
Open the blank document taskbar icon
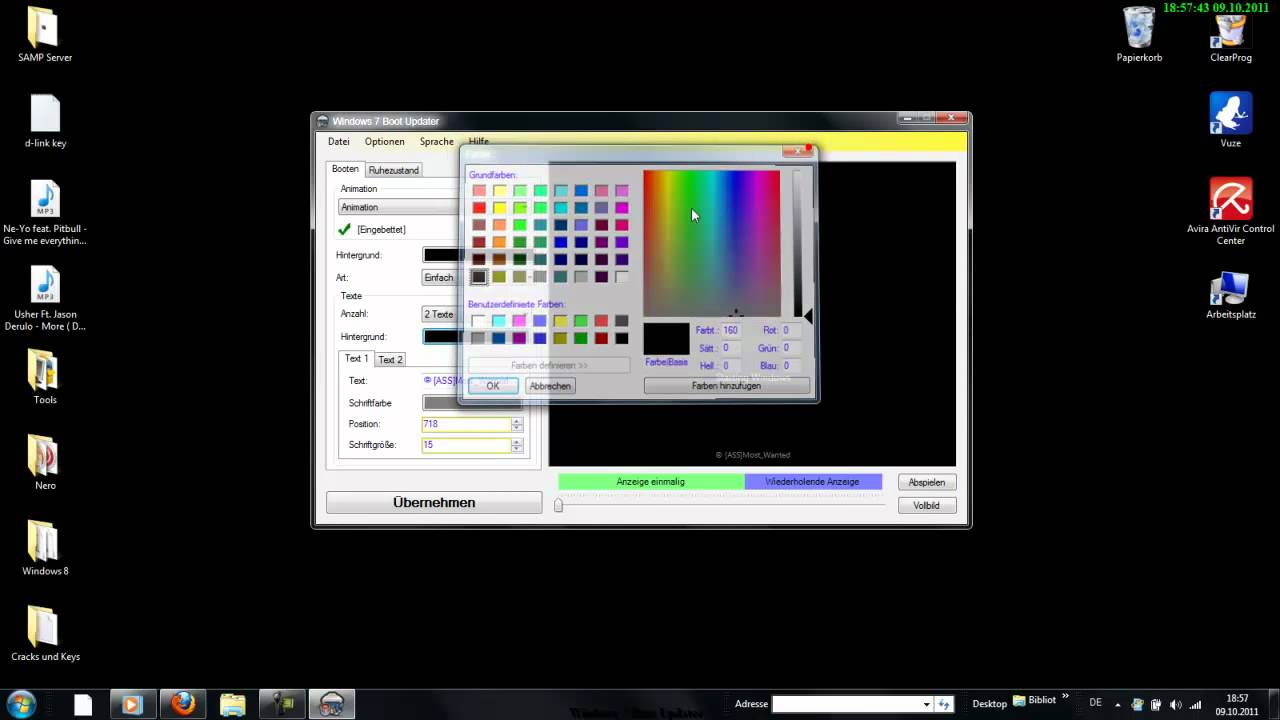[x=83, y=704]
